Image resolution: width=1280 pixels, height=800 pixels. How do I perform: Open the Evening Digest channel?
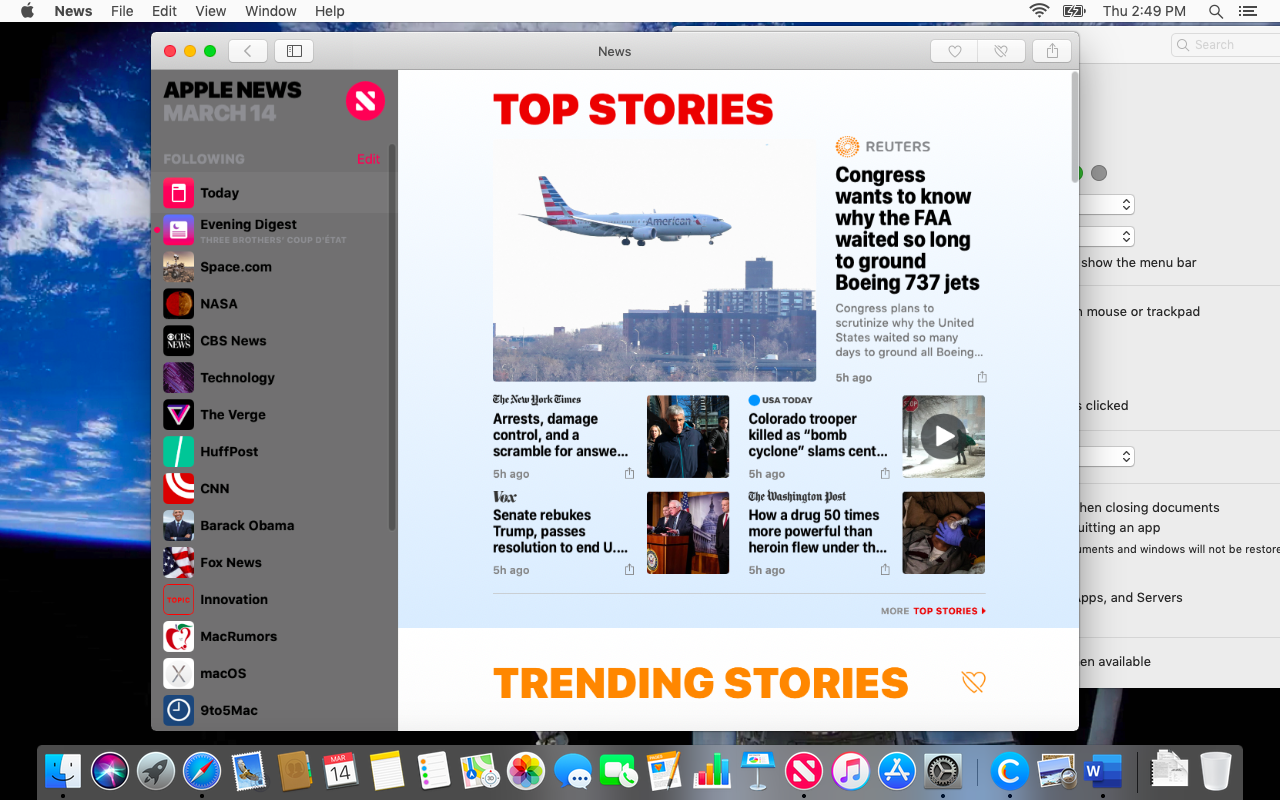coord(274,230)
